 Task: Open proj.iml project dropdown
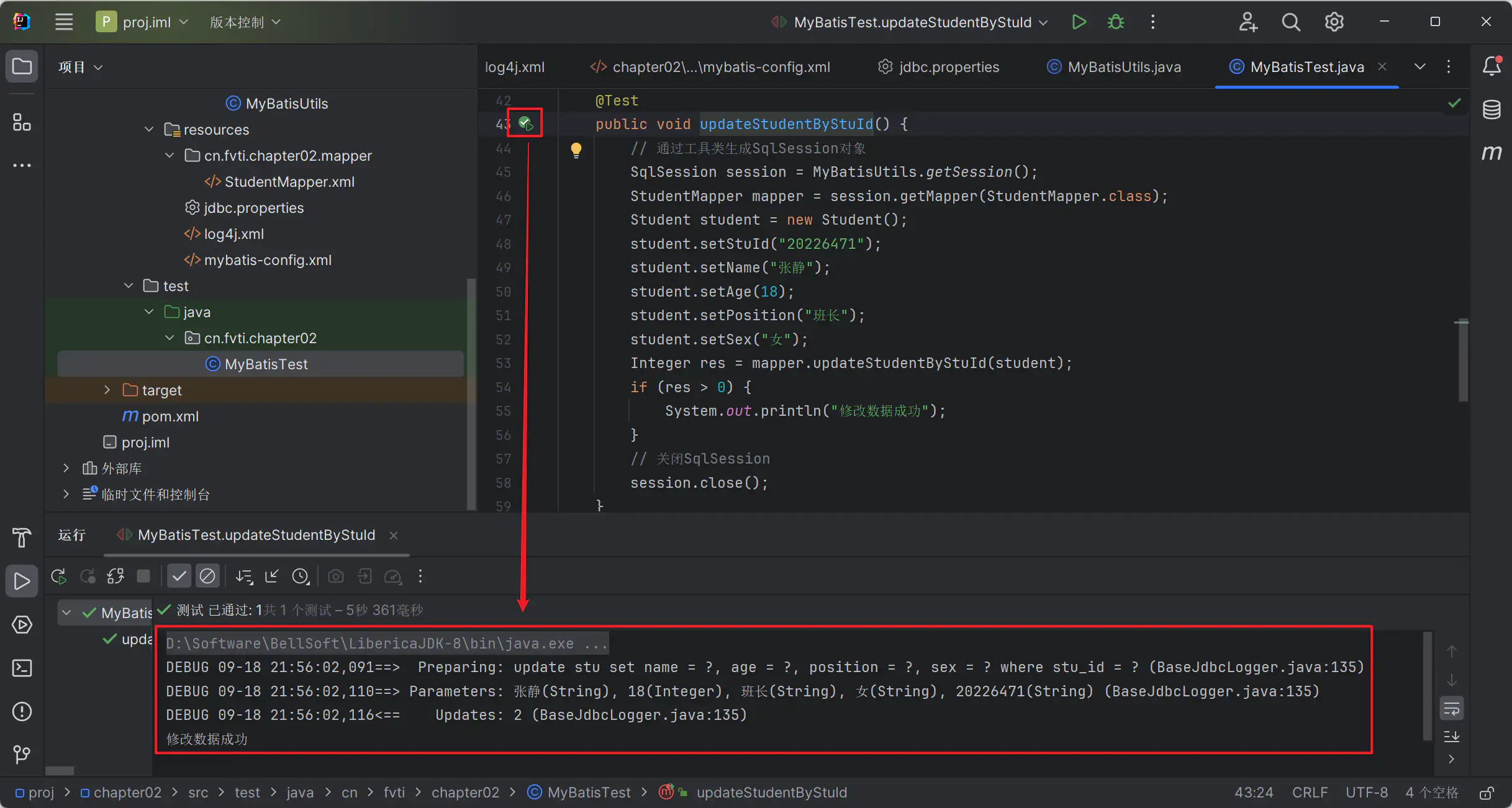click(x=142, y=22)
